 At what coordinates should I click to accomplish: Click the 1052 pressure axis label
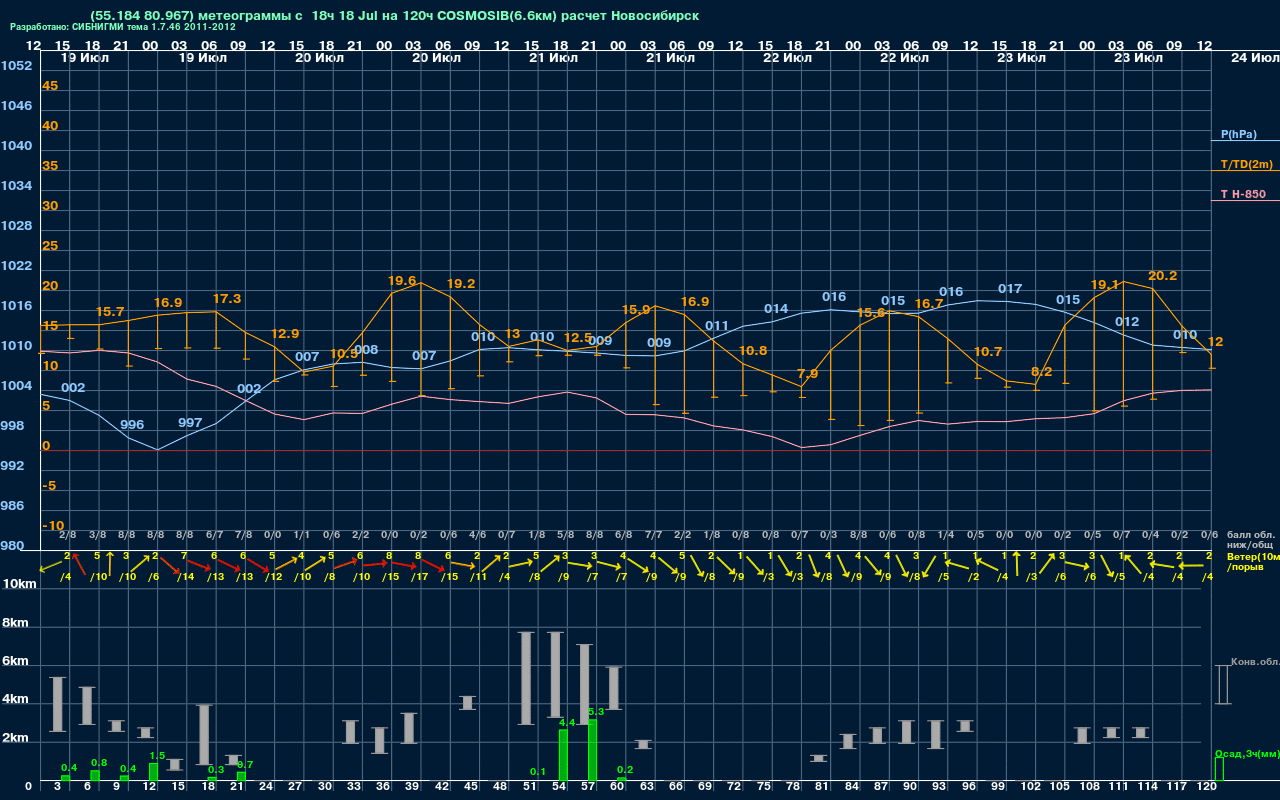pyautogui.click(x=16, y=66)
